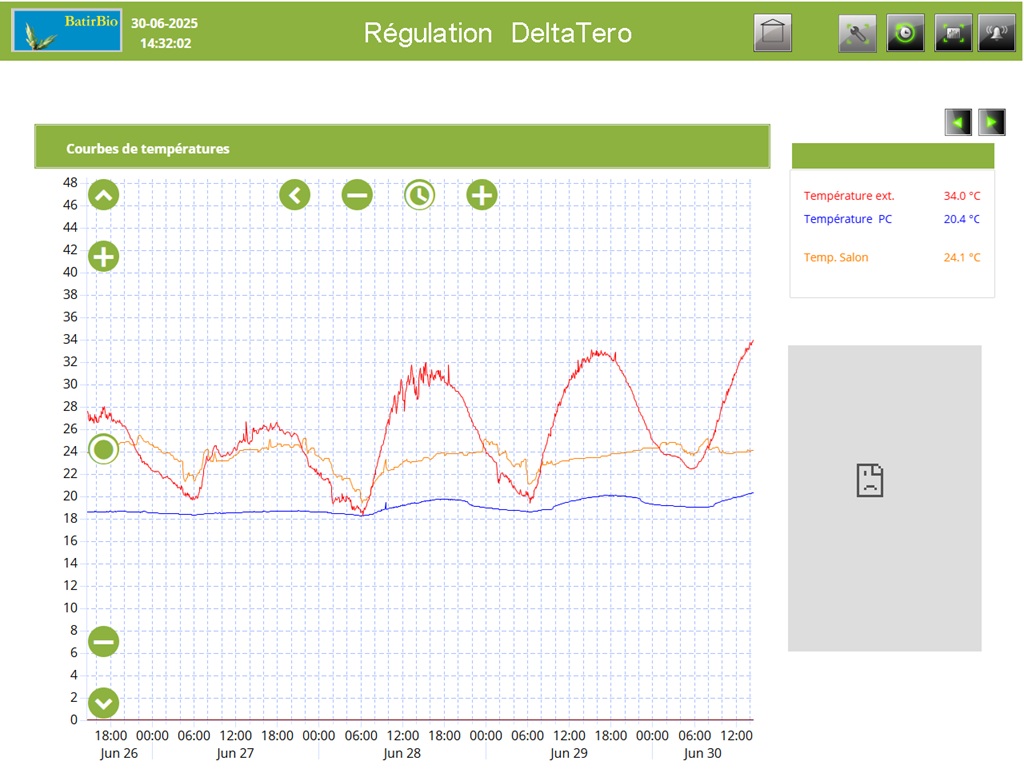Zoom in temperature axis with left plus button
Image resolution: width=1024 pixels, height=773 pixels.
click(104, 257)
